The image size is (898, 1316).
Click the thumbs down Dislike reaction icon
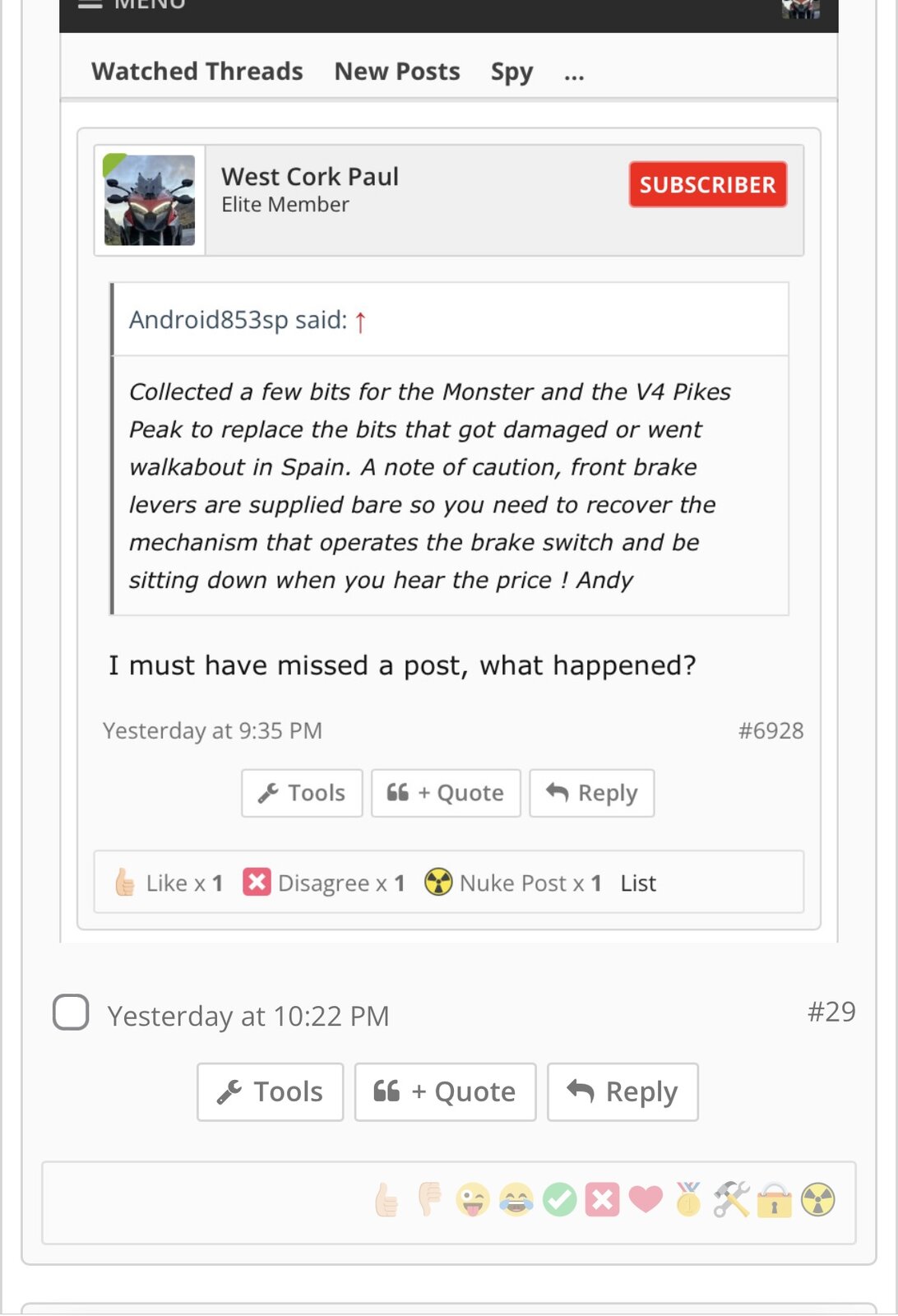[x=429, y=1200]
